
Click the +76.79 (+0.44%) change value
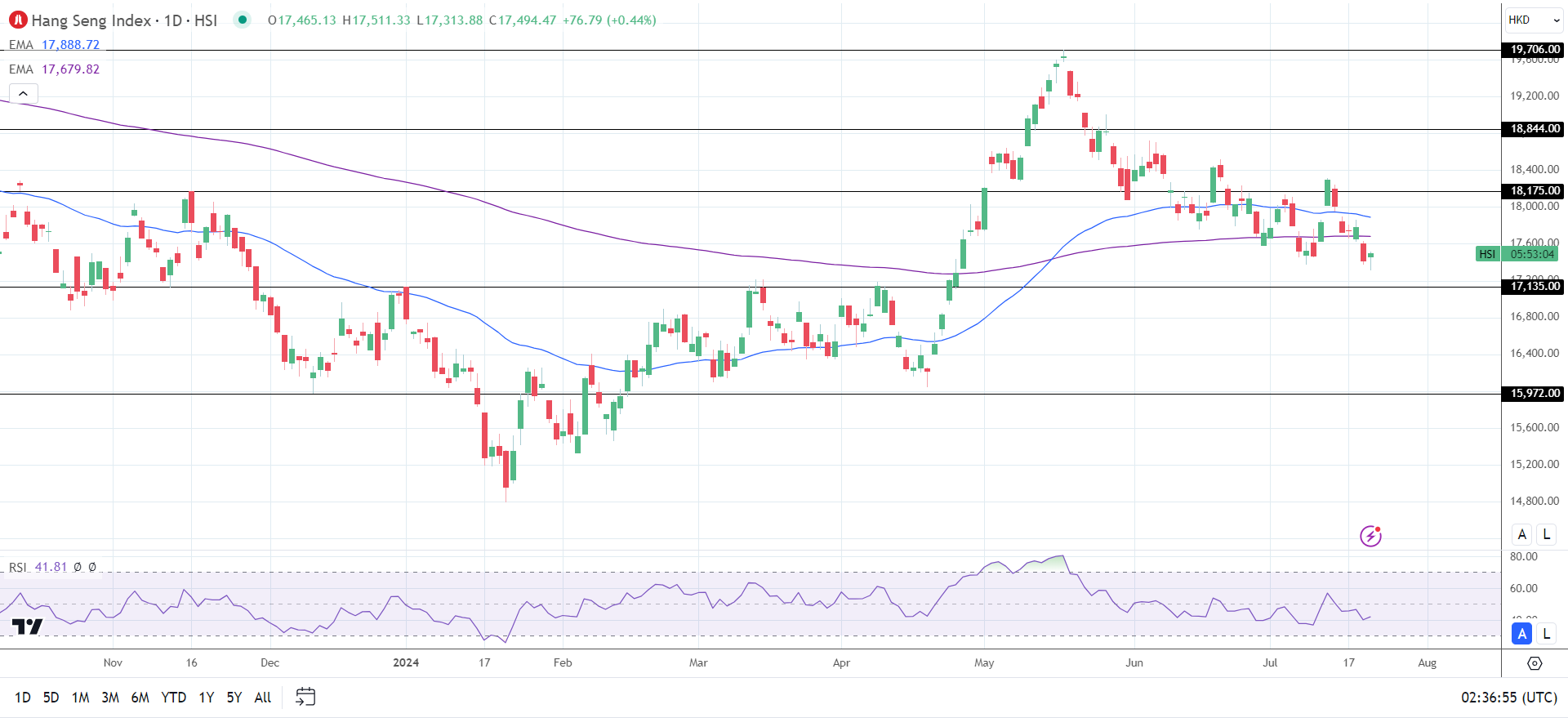[609, 20]
